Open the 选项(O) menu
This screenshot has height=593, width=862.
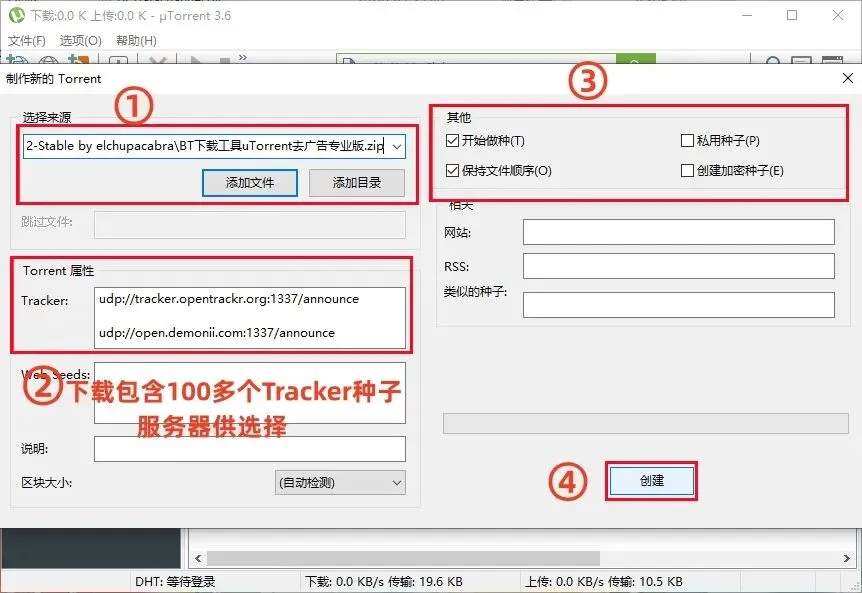(x=80, y=41)
